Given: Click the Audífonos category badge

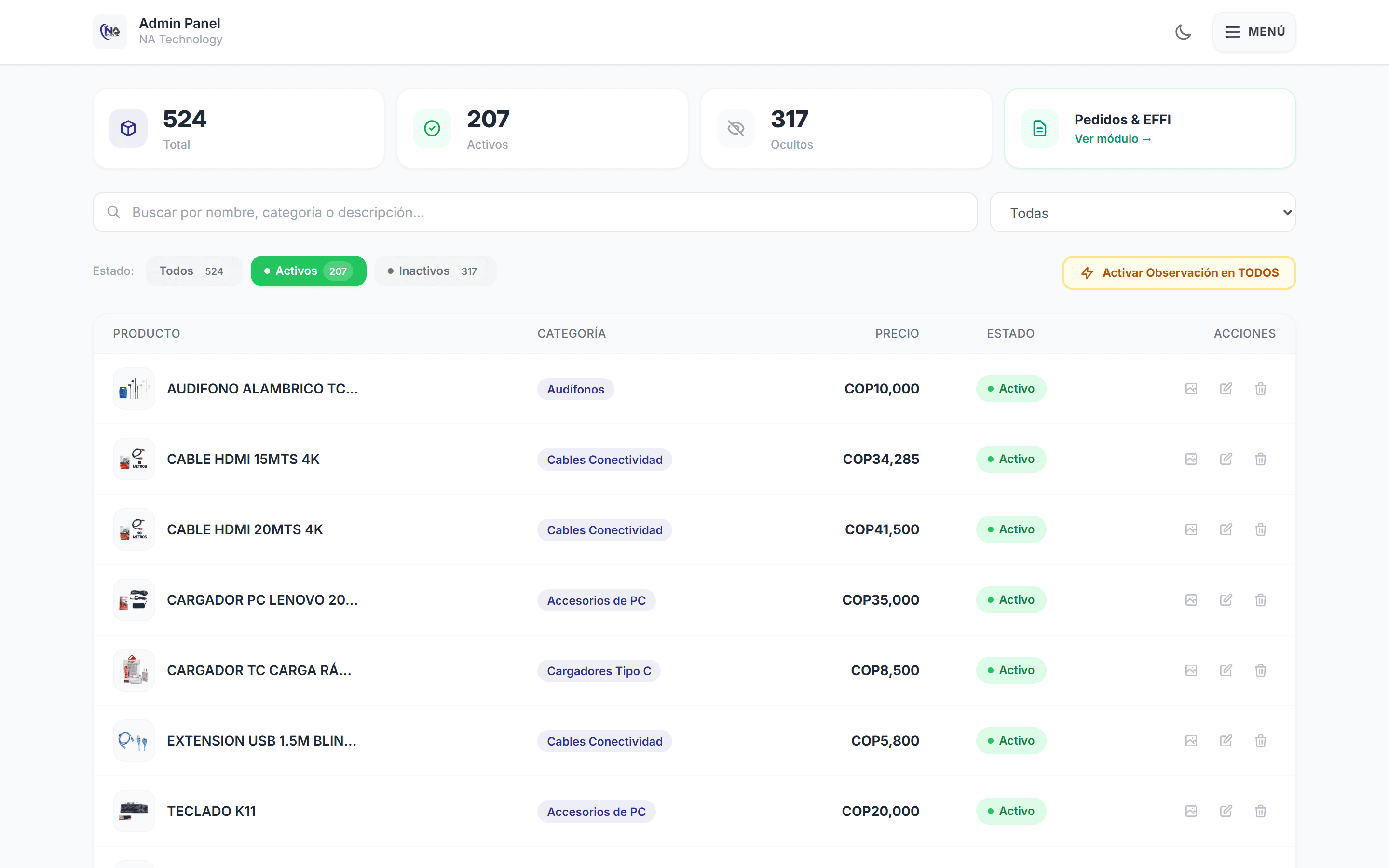Looking at the screenshot, I should click(575, 389).
